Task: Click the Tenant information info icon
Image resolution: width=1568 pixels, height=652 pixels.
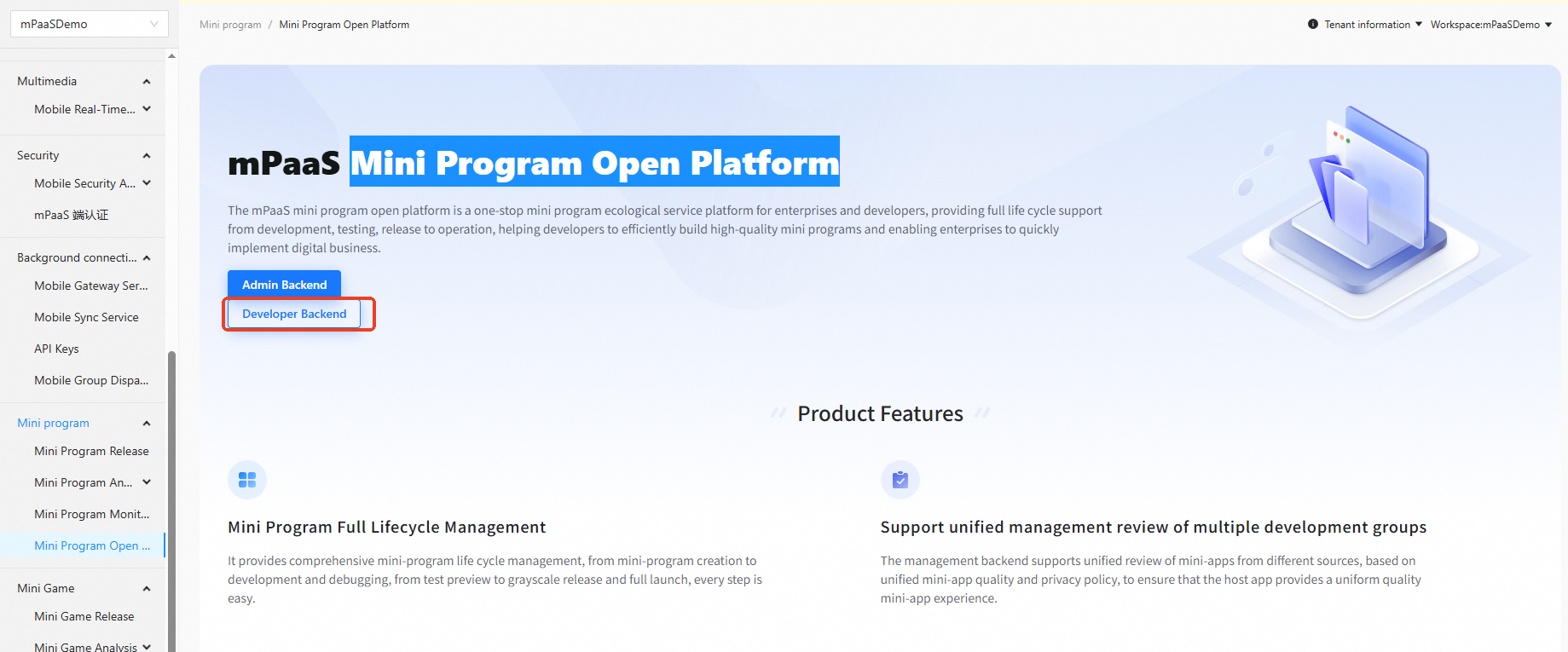Action: tap(1313, 24)
